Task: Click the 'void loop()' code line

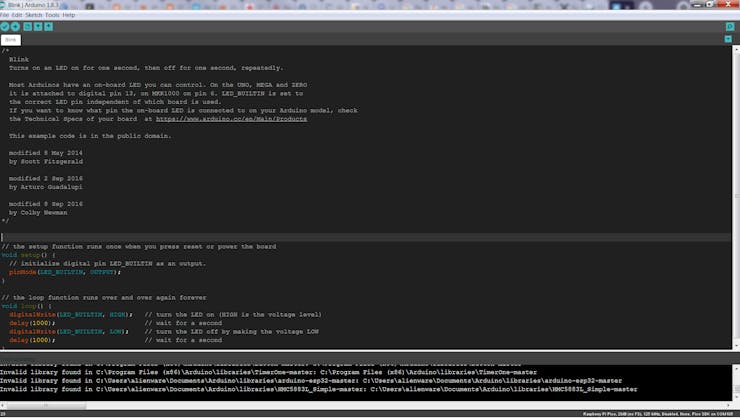Action: (x=26, y=306)
